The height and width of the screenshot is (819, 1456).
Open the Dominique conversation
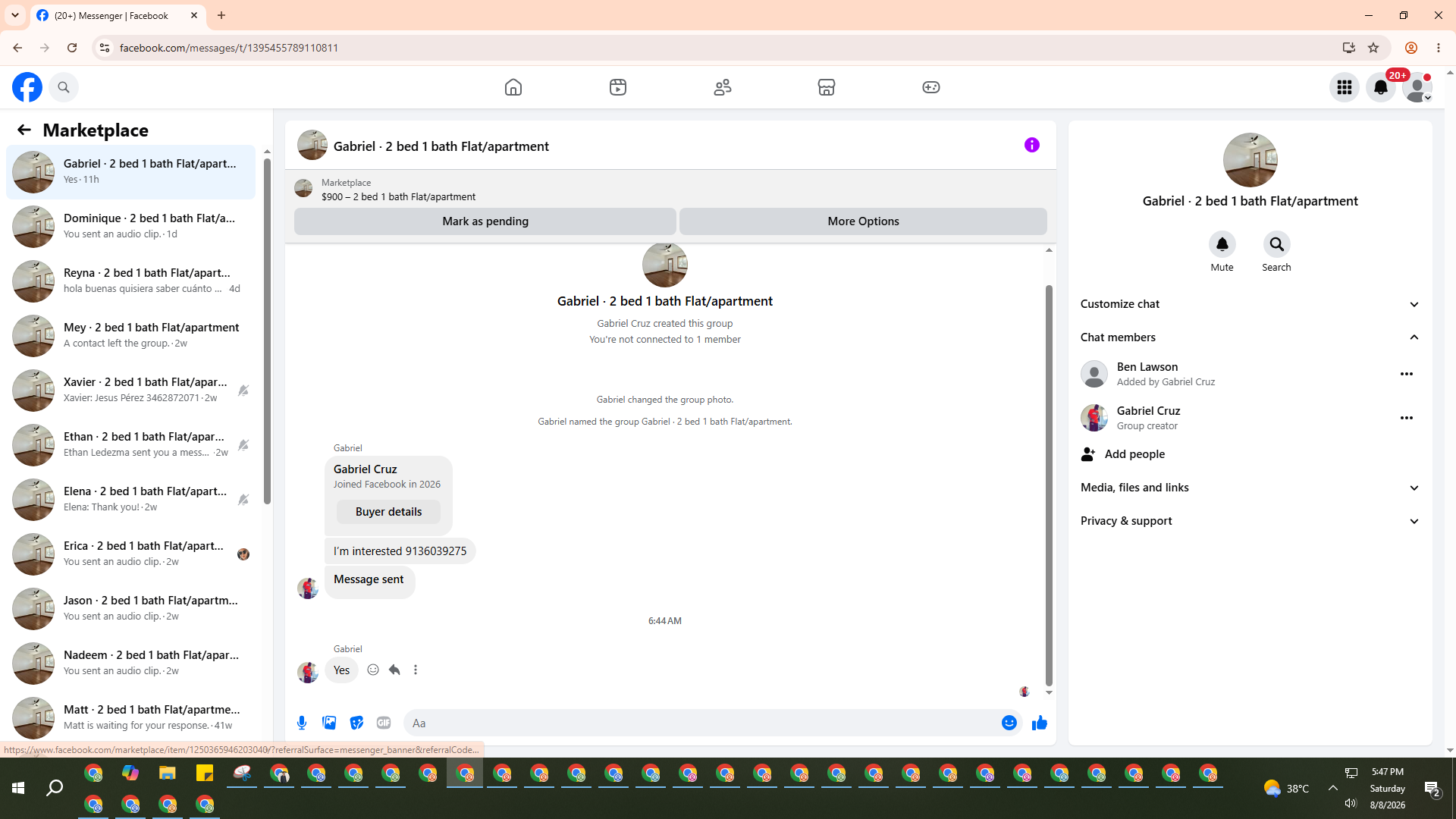pyautogui.click(x=131, y=226)
